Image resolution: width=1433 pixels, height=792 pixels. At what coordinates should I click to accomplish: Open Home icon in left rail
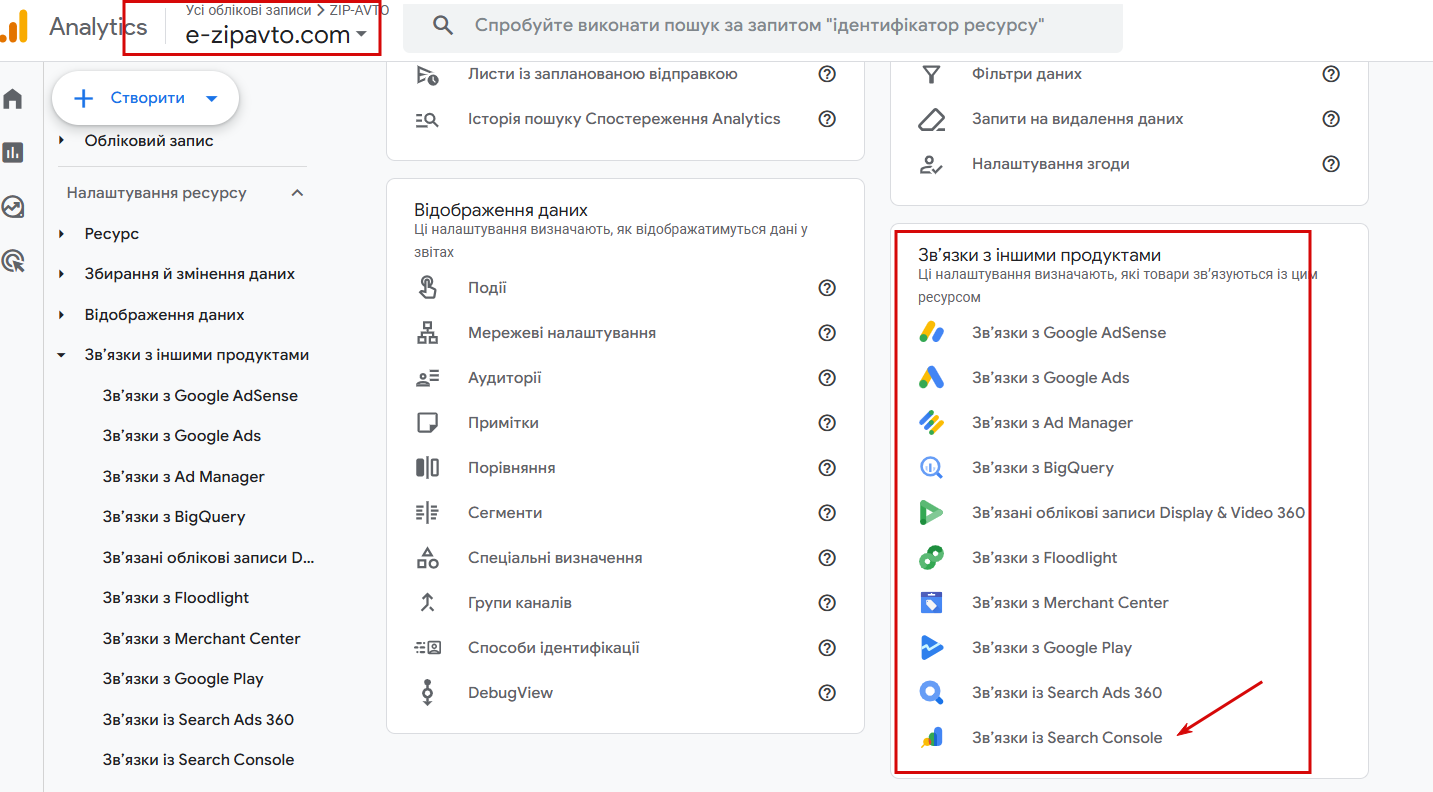tap(13, 99)
